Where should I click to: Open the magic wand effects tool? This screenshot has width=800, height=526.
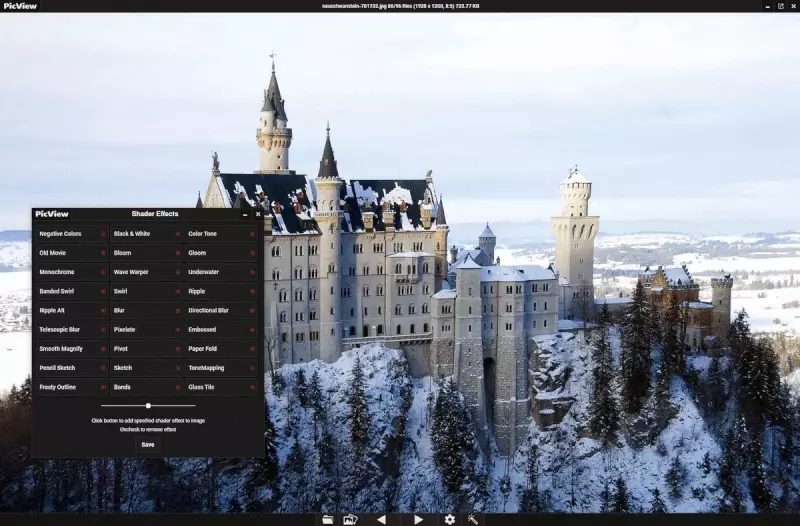pos(473,519)
